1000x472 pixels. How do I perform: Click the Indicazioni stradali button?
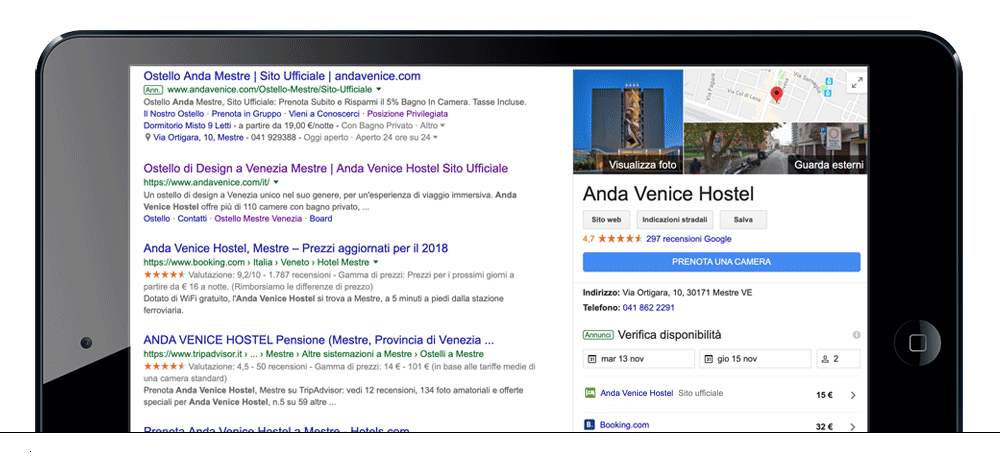click(675, 219)
